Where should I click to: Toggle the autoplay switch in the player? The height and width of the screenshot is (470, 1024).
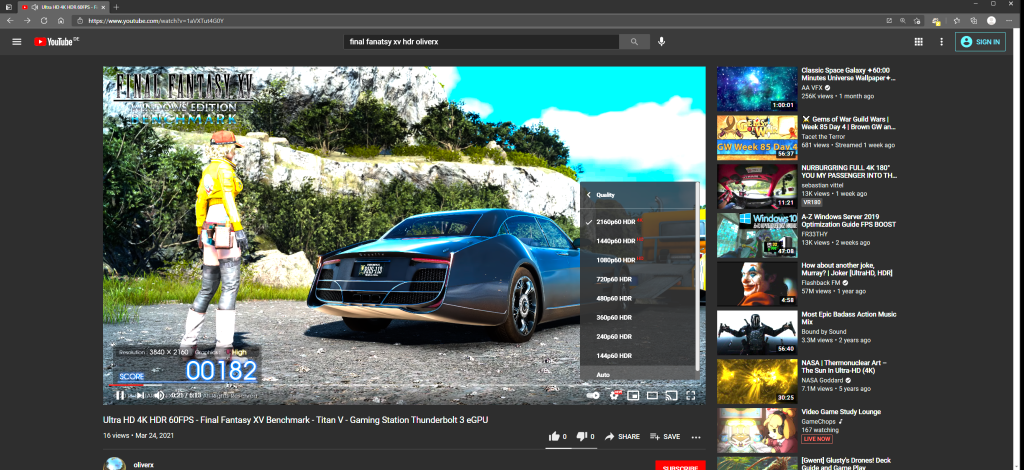593,396
